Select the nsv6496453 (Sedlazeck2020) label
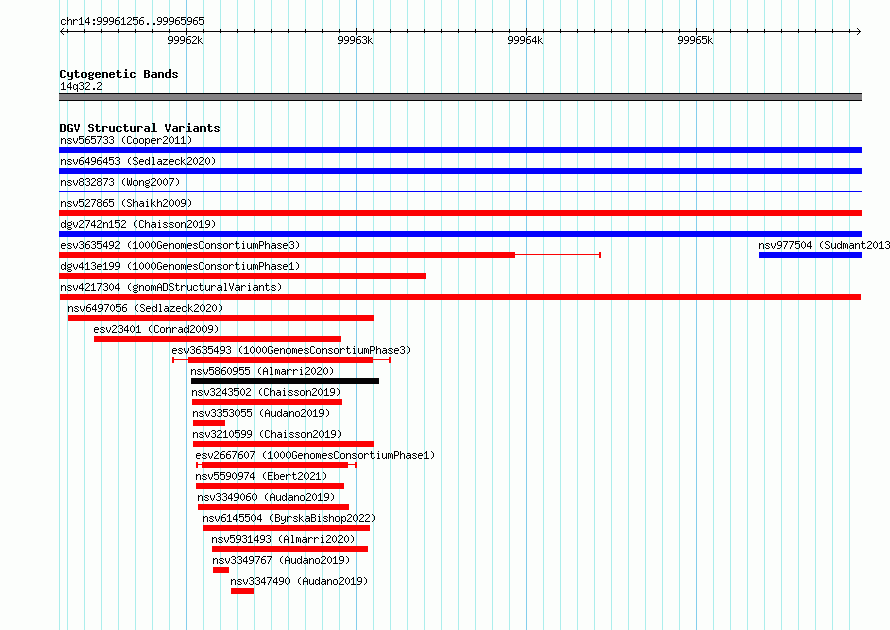 (138, 161)
